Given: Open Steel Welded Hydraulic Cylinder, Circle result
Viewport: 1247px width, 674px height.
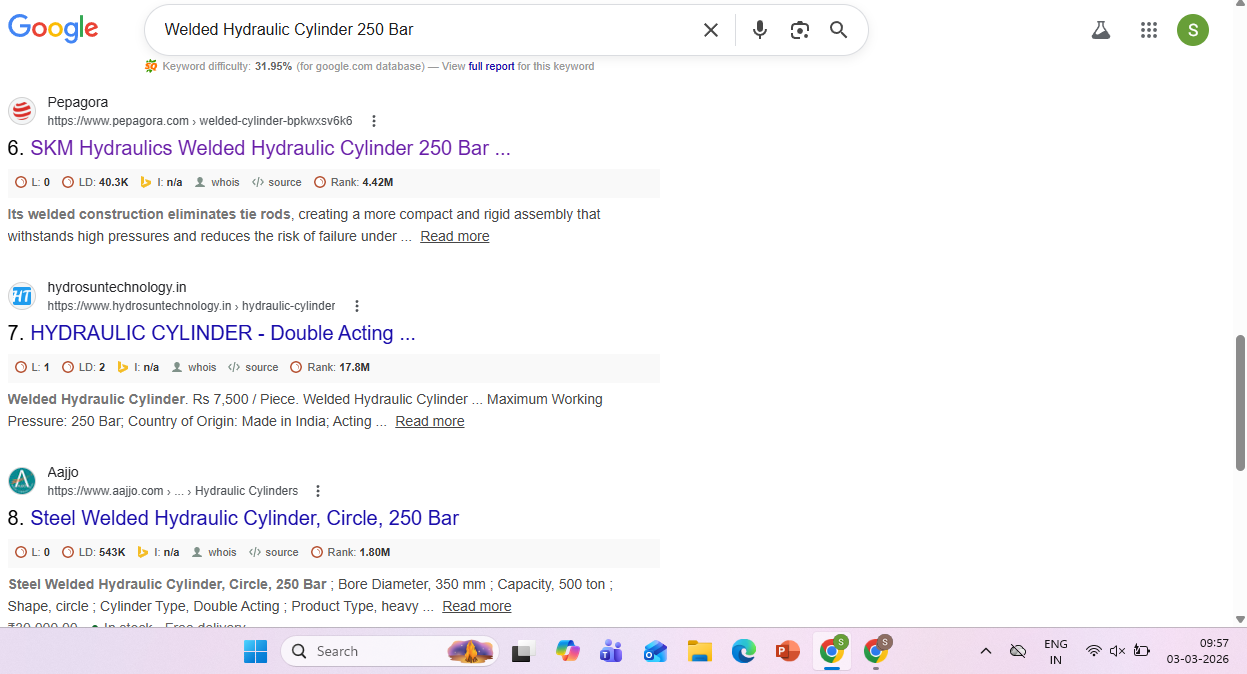Looking at the screenshot, I should click(x=245, y=518).
